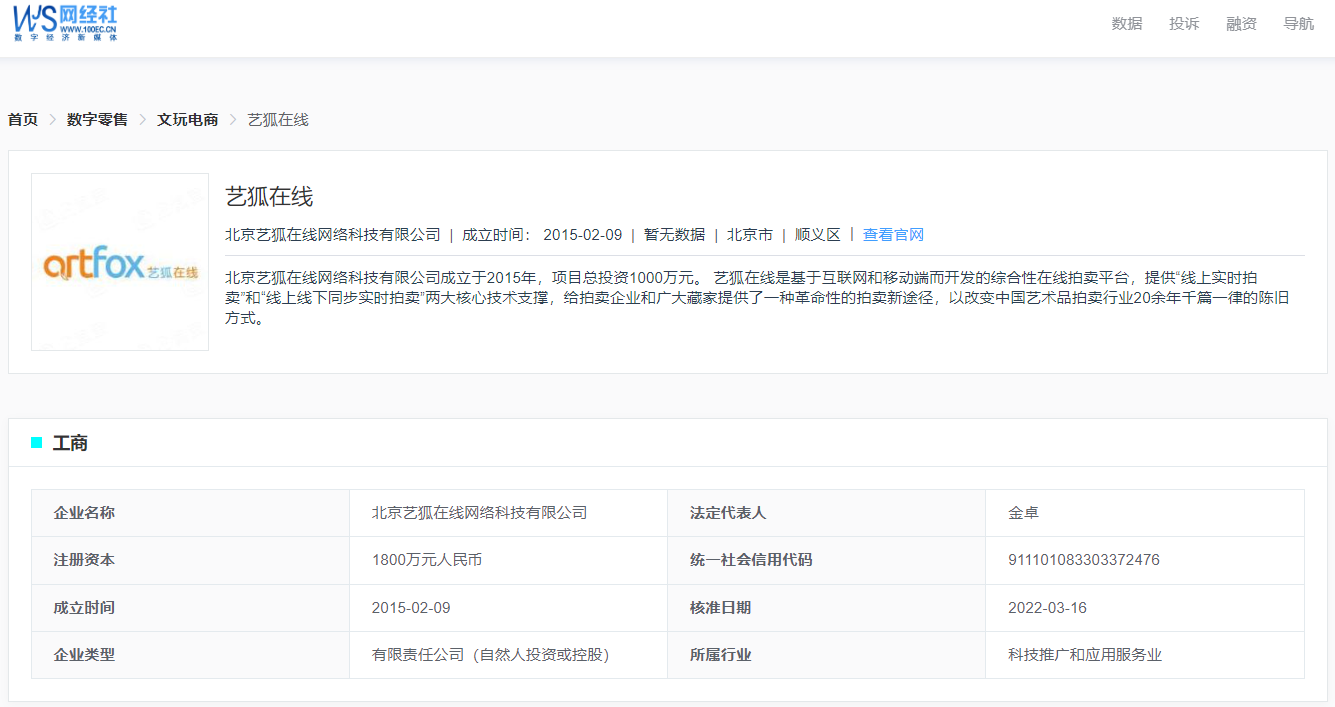This screenshot has height=707, width=1335.
Task: Click 顺义区 district text
Action: 818,235
